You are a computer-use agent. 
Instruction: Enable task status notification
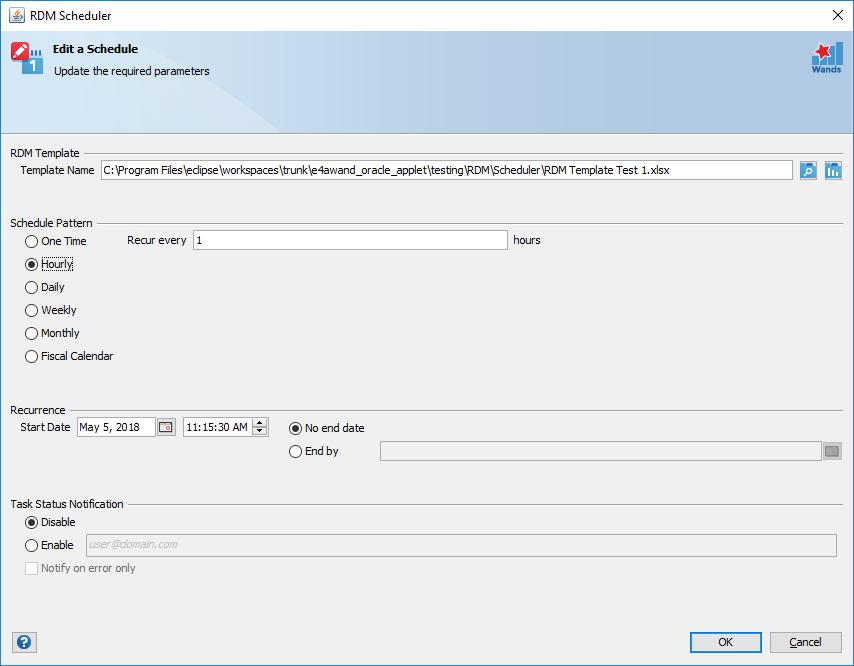31,545
